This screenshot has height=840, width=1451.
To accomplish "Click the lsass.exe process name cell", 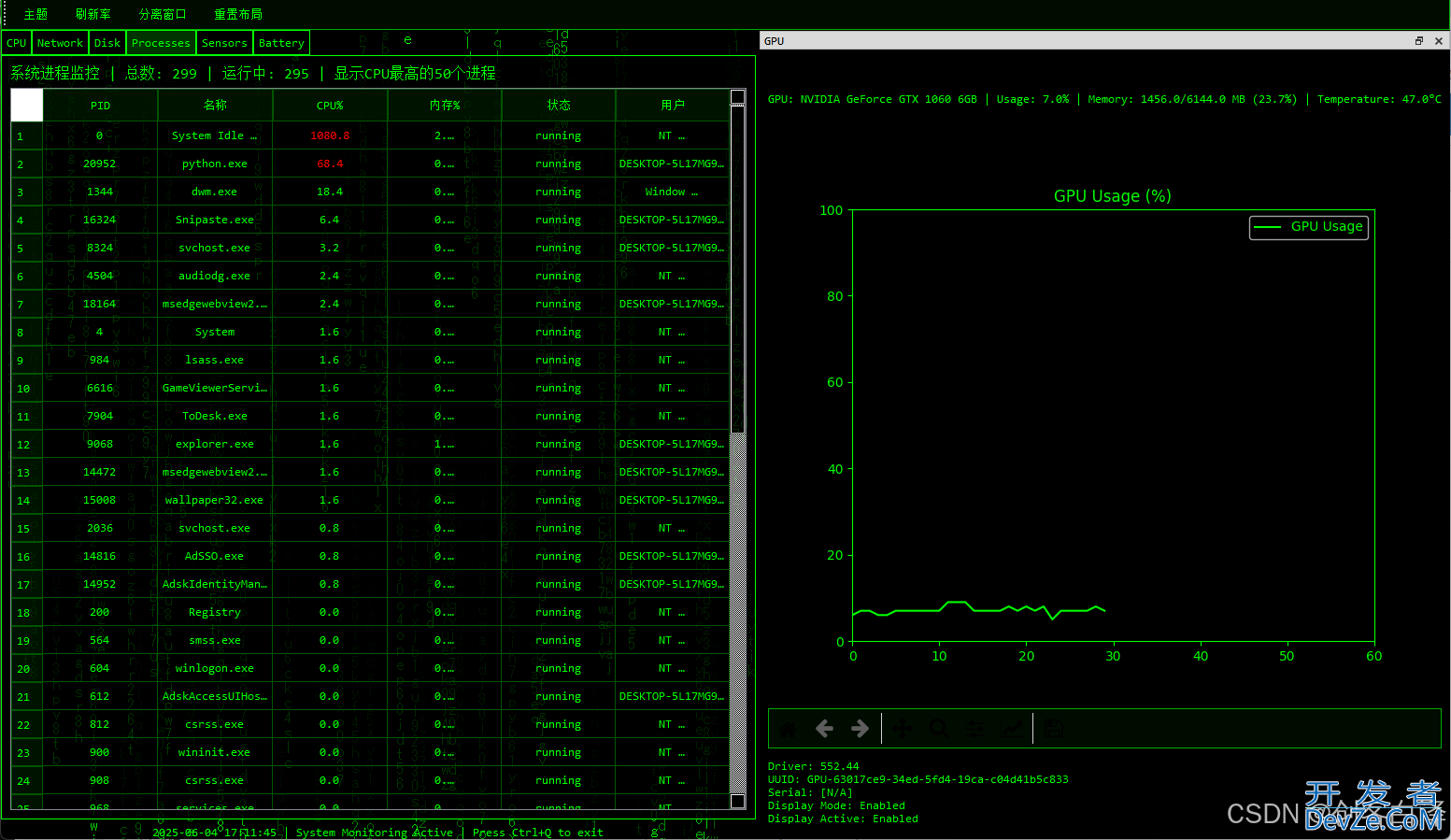I will [215, 360].
